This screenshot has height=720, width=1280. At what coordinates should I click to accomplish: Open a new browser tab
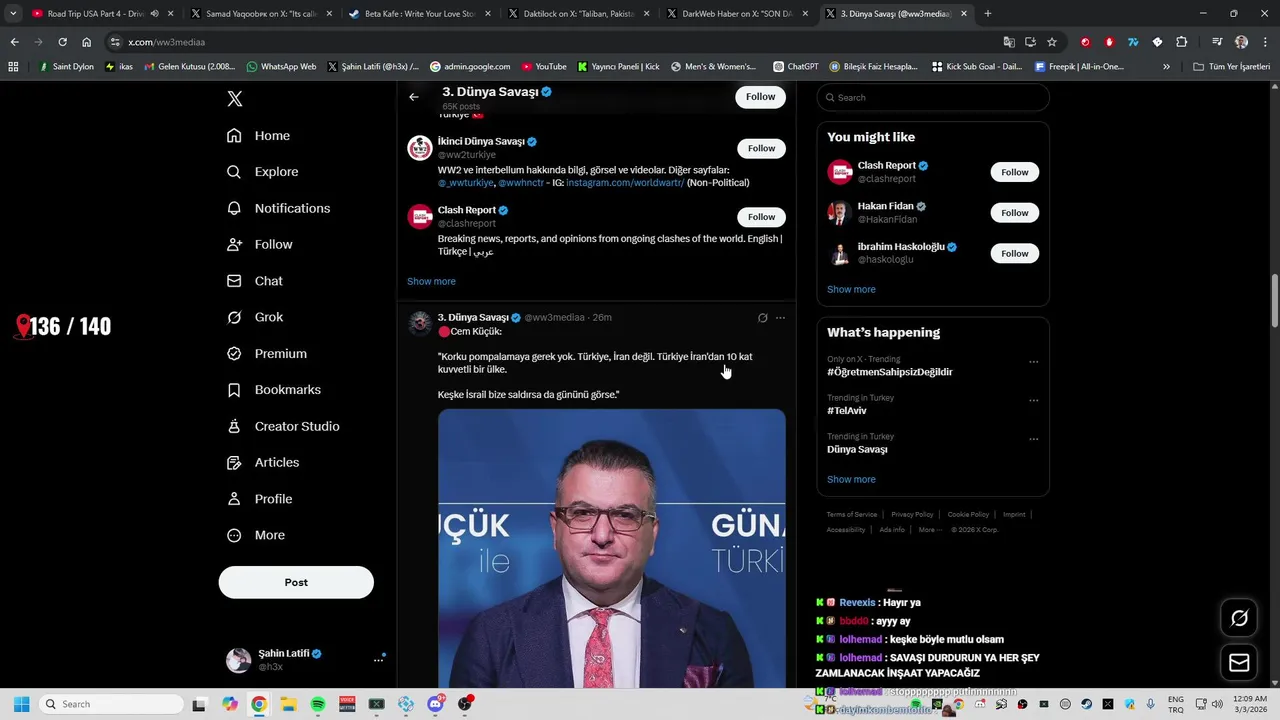988,14
